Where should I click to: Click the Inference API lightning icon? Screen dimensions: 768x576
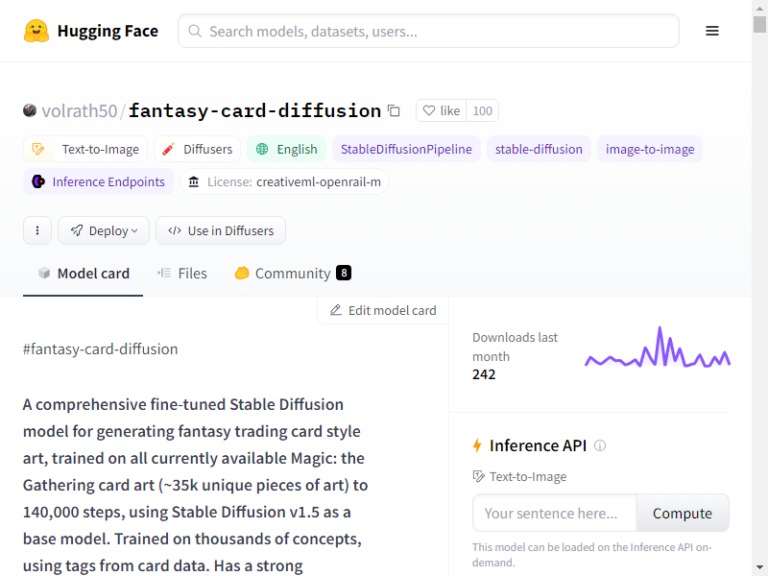click(x=477, y=445)
